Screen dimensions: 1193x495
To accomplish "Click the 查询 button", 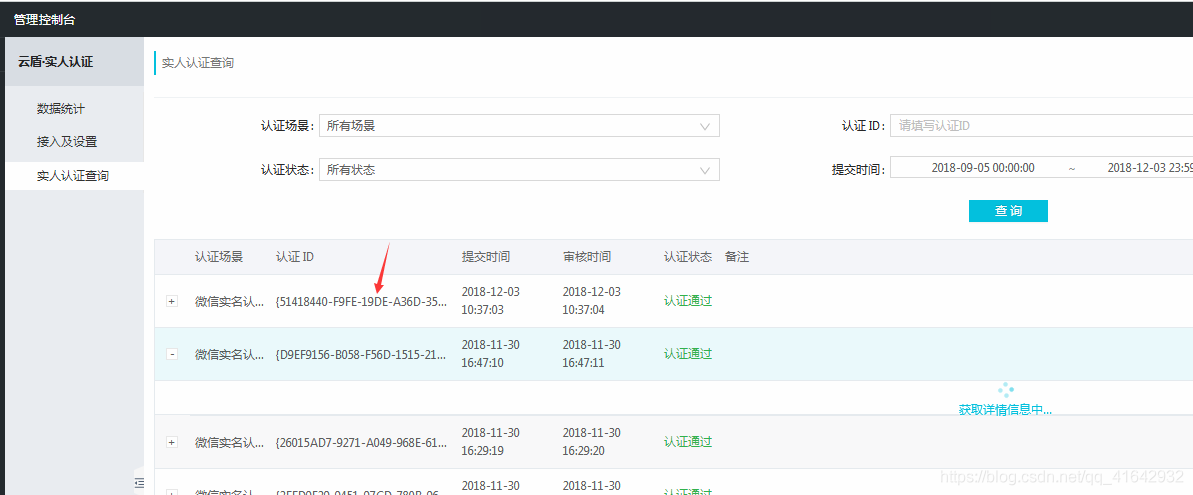I will tap(1008, 211).
